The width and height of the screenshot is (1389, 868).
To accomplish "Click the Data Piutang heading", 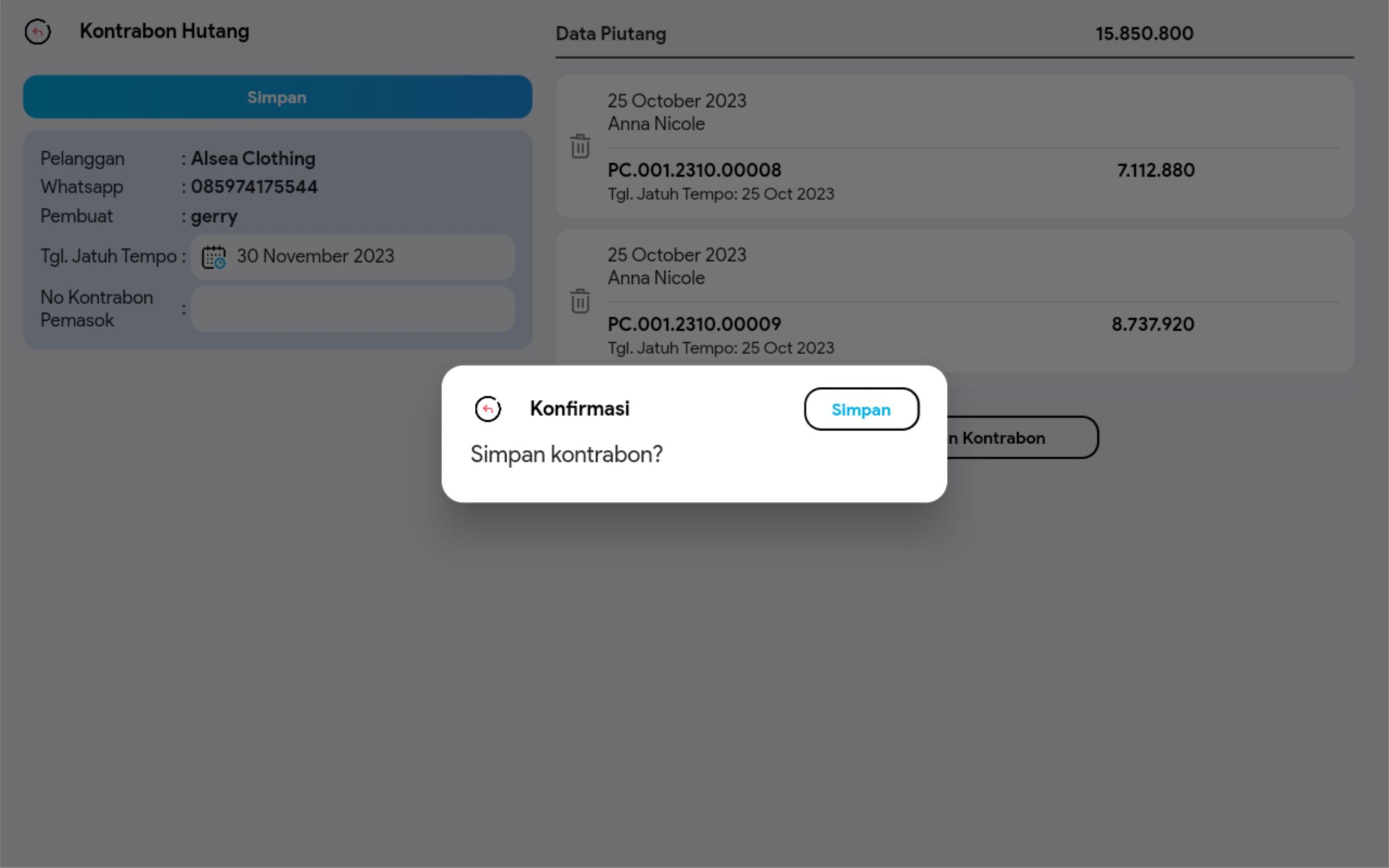I will point(611,34).
